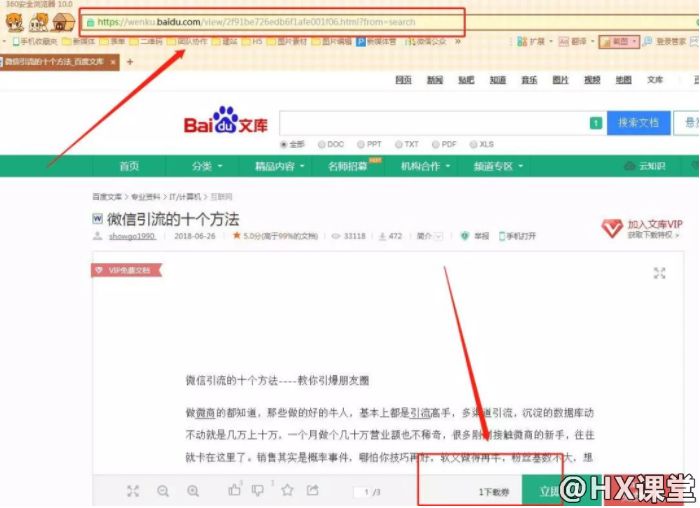Open the 截图 screenshot dropdown arrow
The image size is (700, 508).
(x=634, y=42)
